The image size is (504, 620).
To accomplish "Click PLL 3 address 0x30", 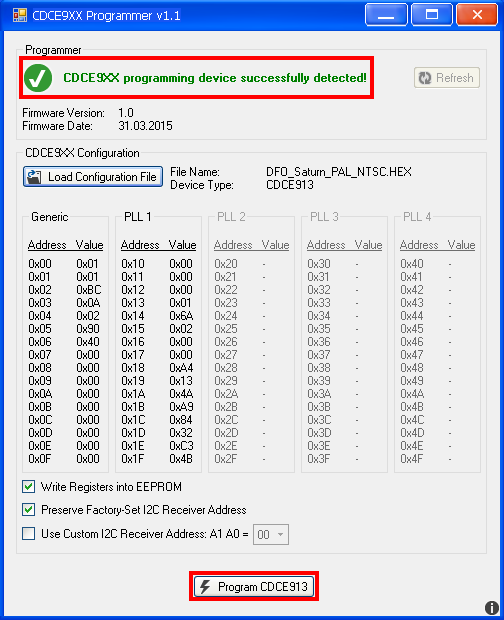I will click(x=319, y=264).
